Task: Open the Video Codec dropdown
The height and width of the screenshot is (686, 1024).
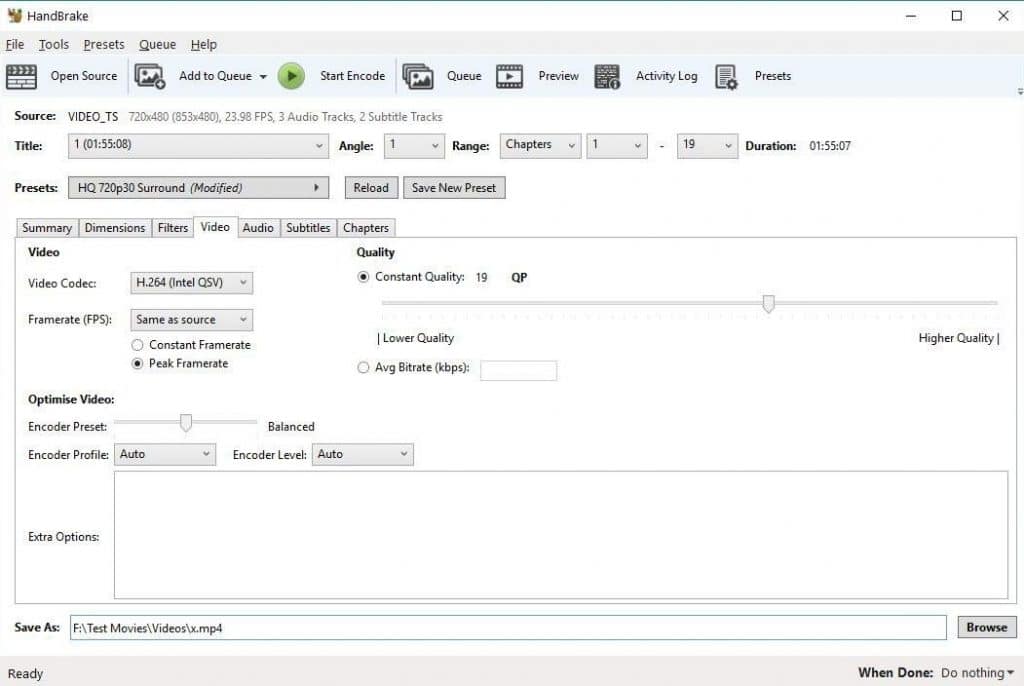Action: (x=191, y=283)
